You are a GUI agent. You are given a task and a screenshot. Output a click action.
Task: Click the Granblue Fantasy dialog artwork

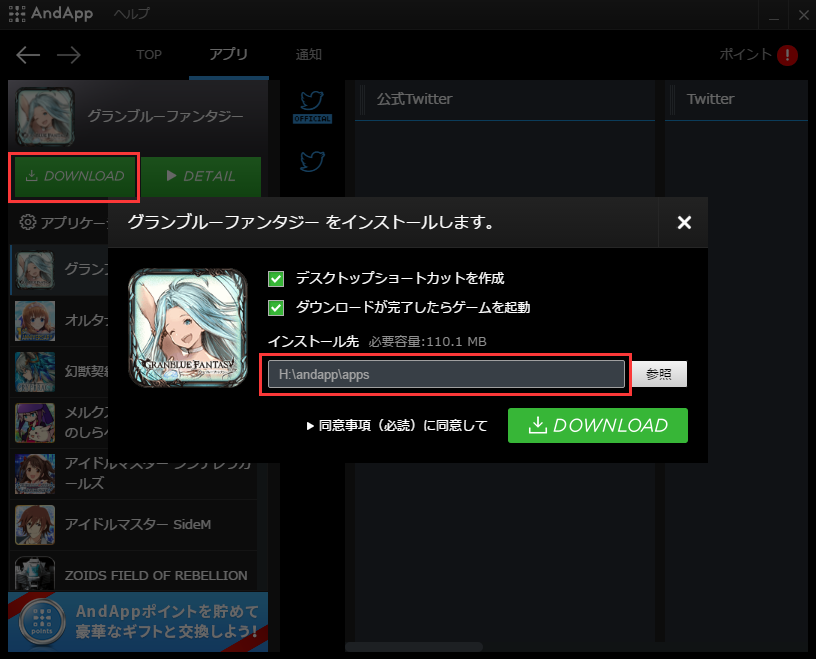pyautogui.click(x=188, y=328)
